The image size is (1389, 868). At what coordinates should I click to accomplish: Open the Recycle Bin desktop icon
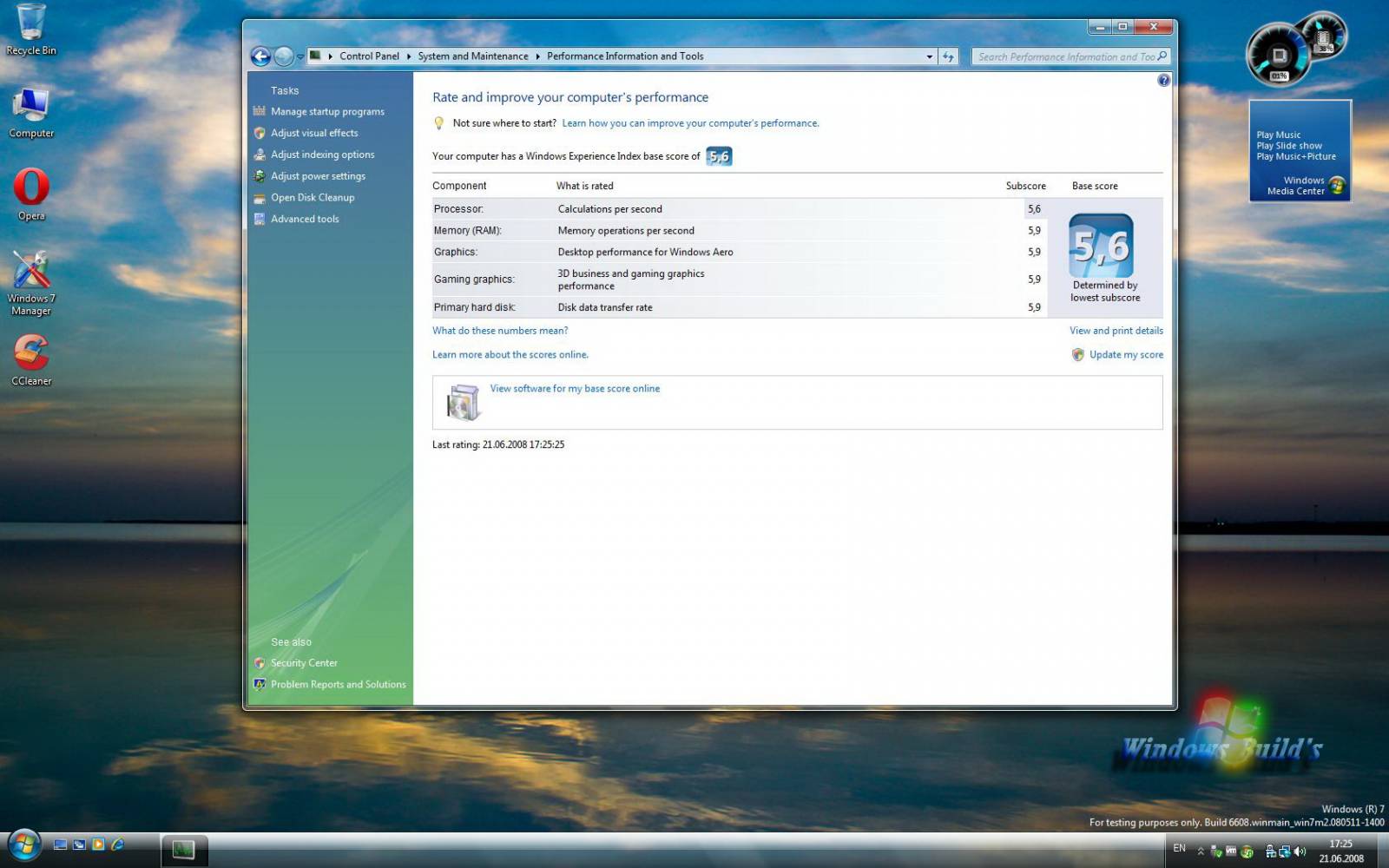coord(31,30)
